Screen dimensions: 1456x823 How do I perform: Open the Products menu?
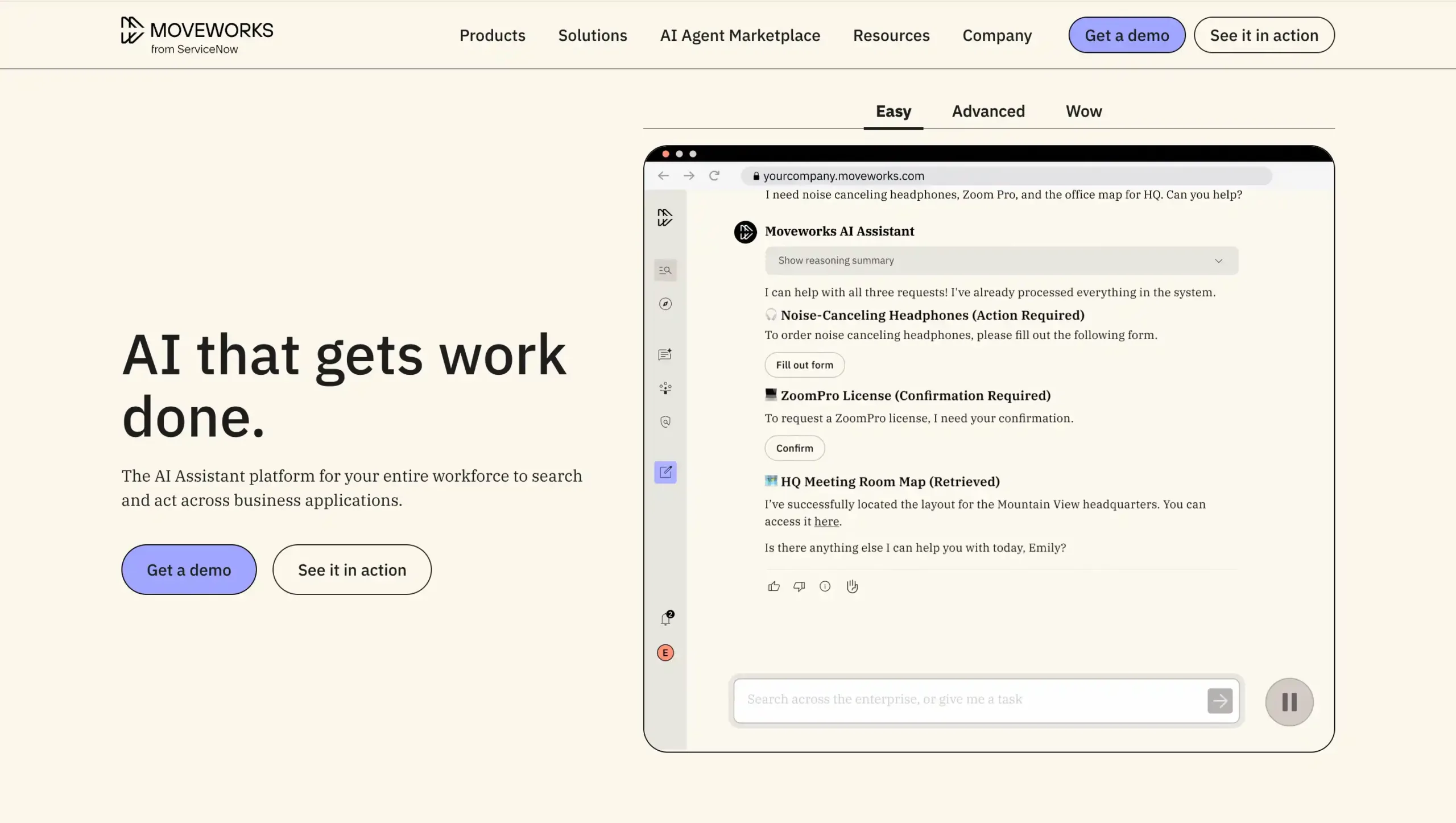[493, 35]
